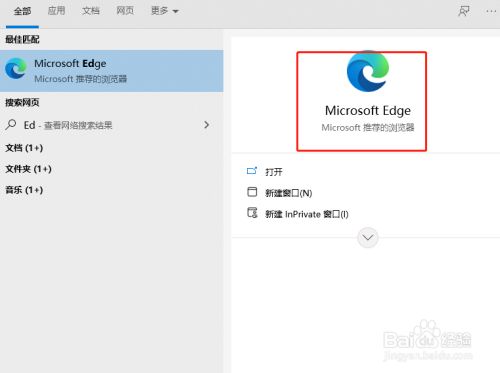Expand more actions with the chevron button
The image size is (500, 373).
(368, 238)
